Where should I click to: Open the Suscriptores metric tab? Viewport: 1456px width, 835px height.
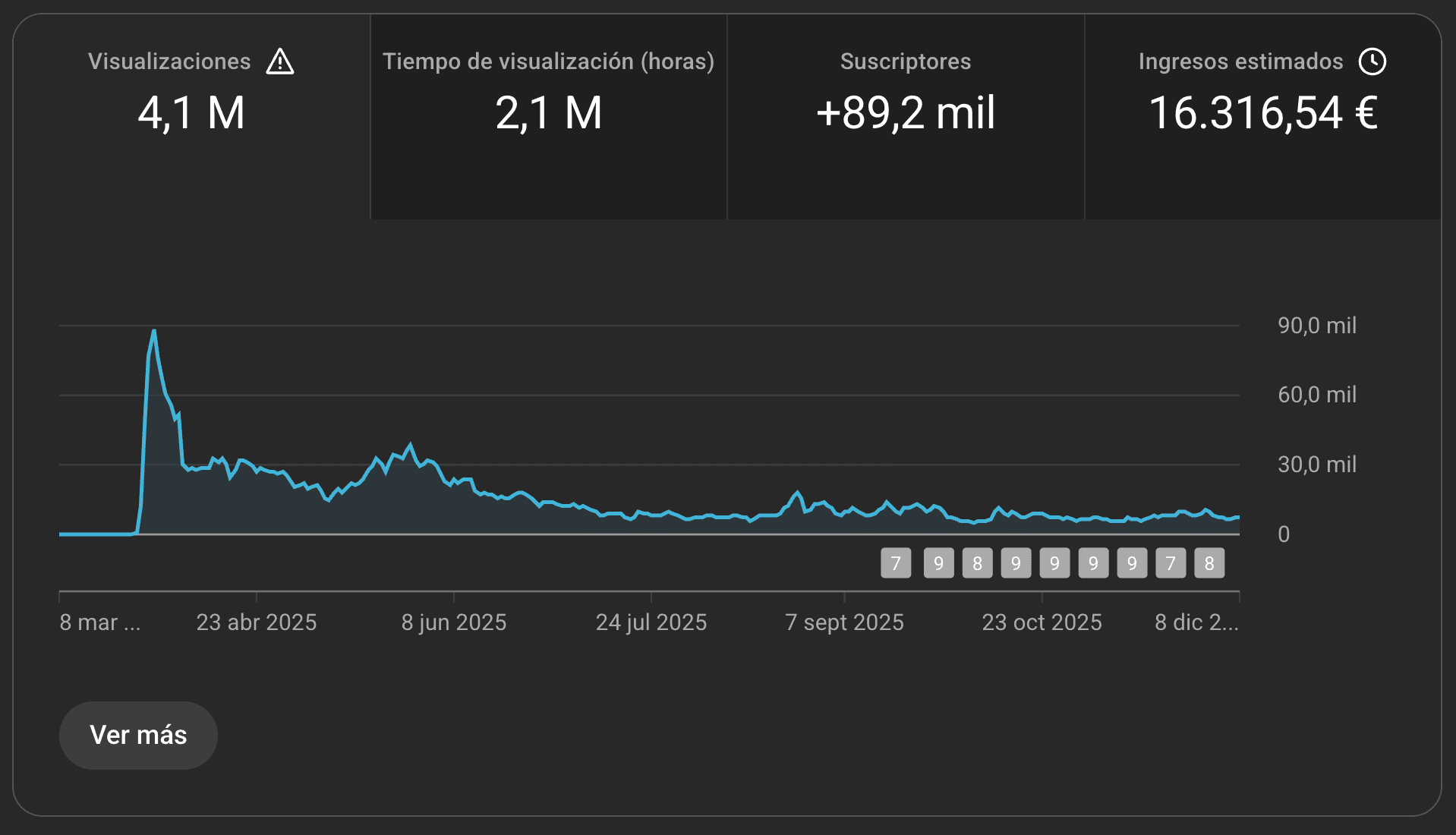tap(905, 115)
